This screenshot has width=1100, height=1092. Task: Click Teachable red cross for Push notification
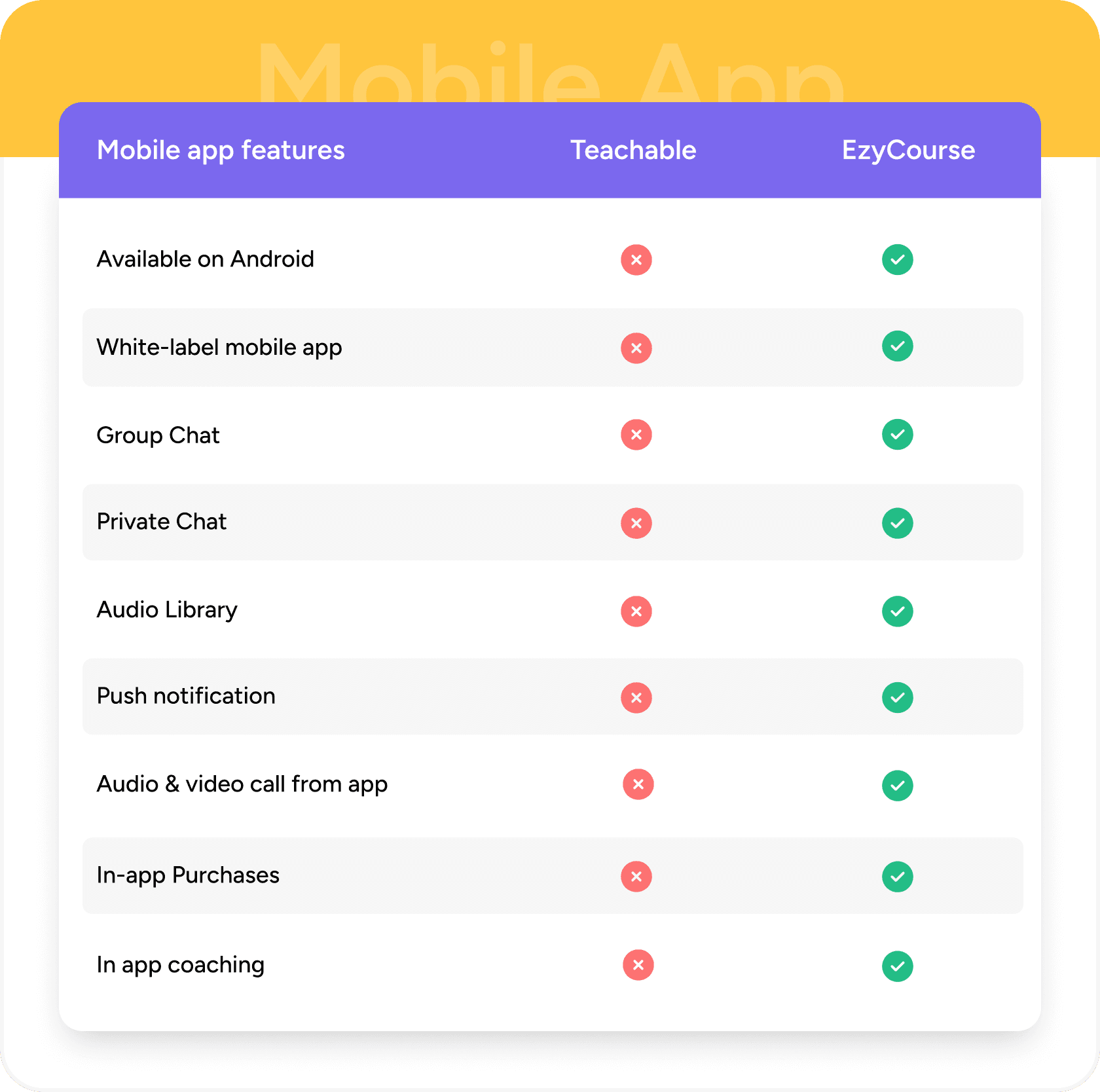636,698
